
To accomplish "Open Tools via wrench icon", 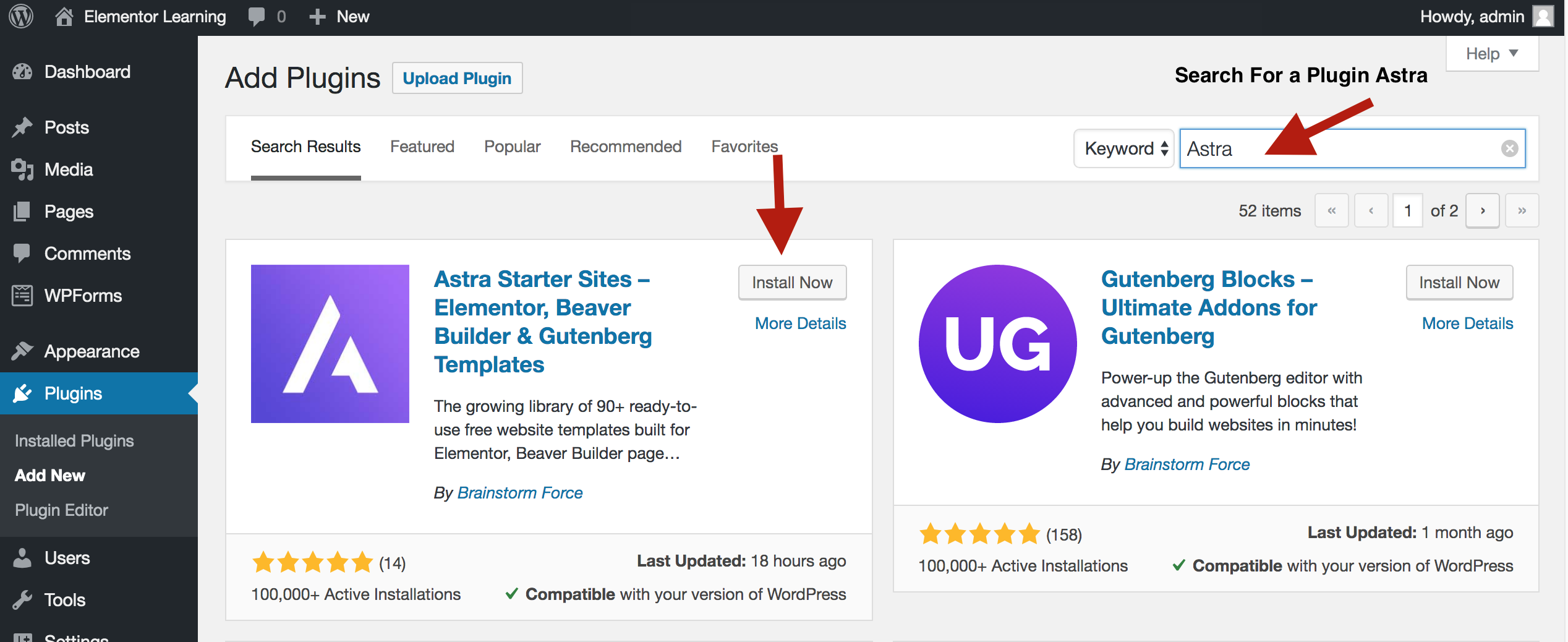I will click(22, 599).
